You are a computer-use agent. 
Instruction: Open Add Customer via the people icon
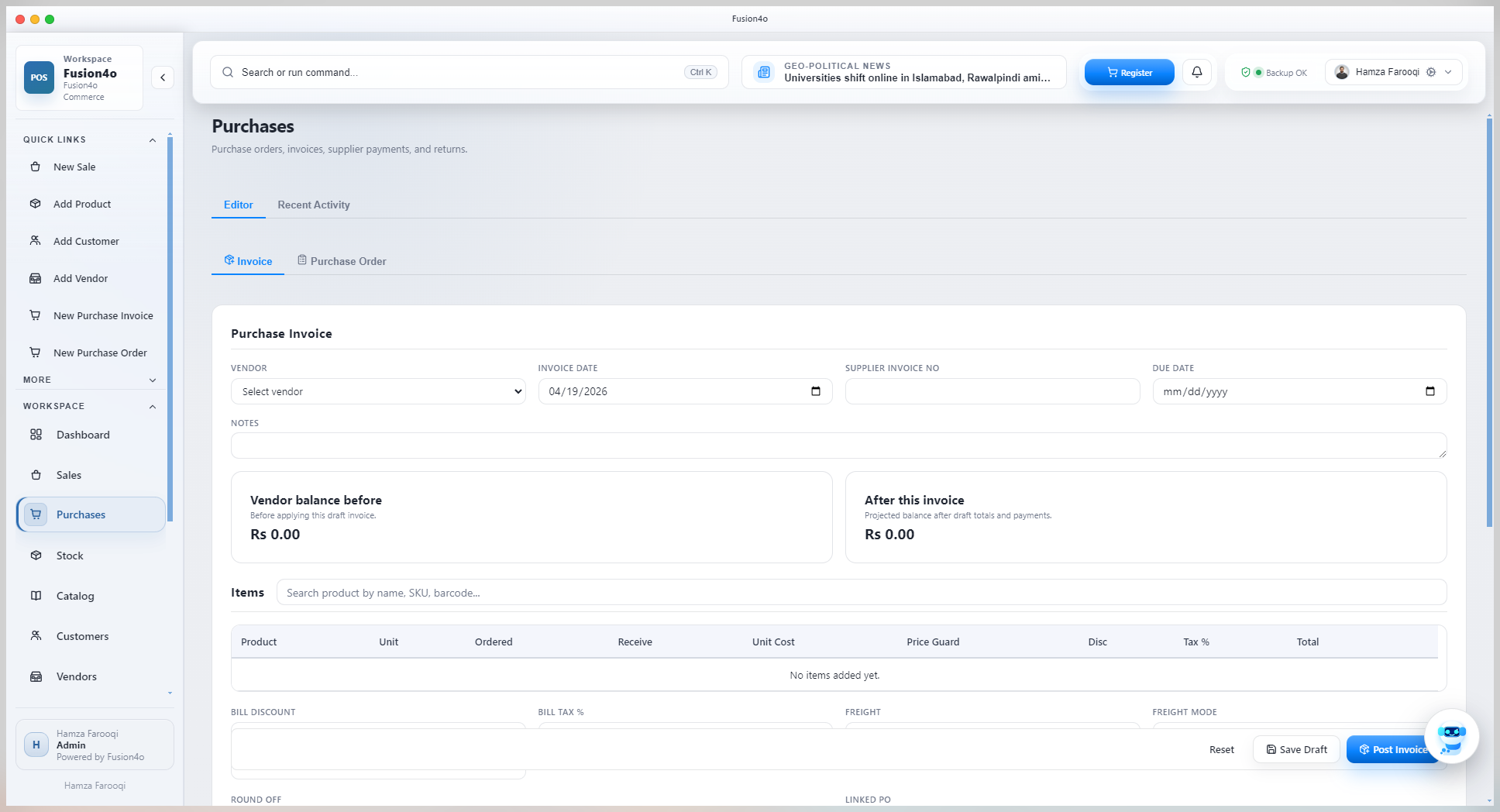36,241
